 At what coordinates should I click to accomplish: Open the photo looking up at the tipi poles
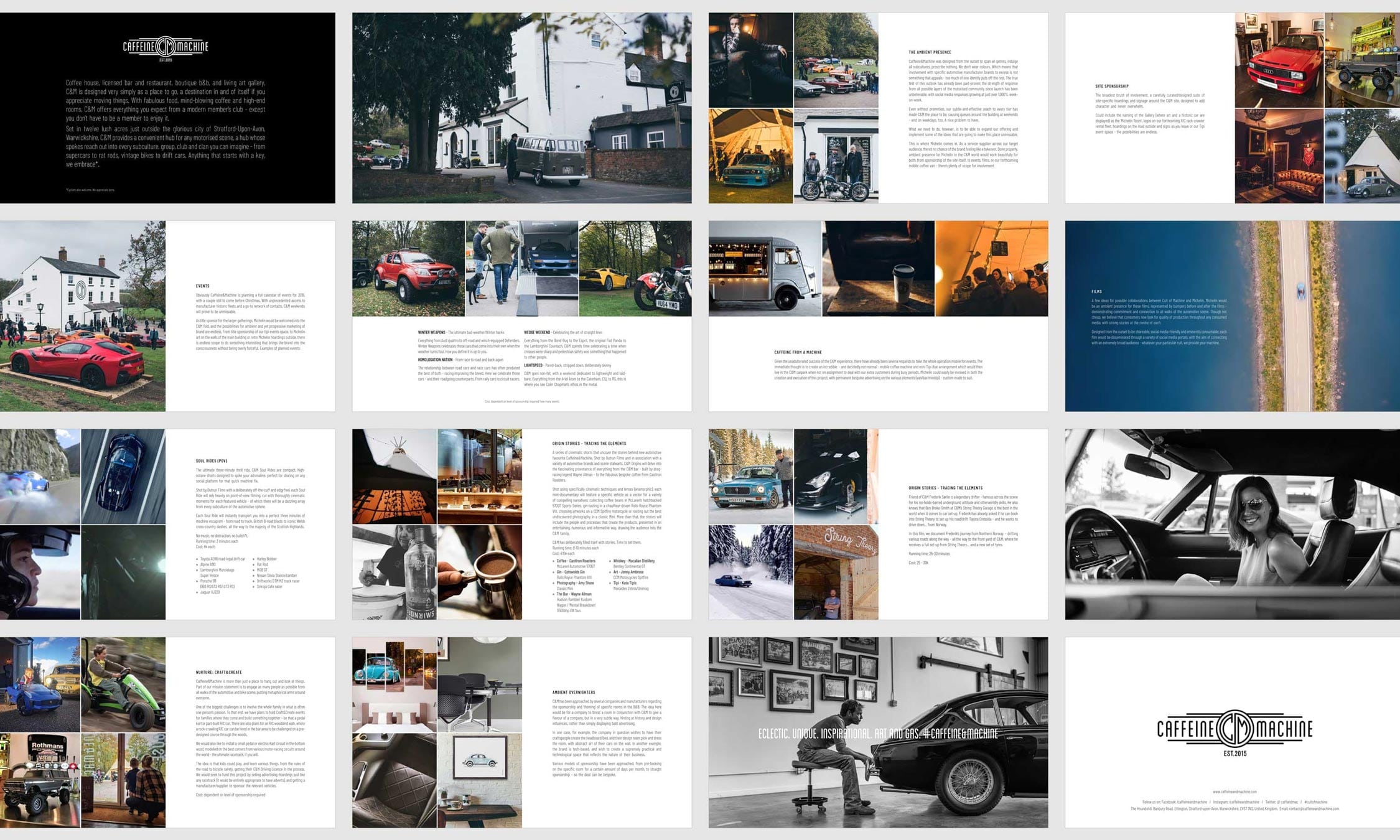(394, 477)
